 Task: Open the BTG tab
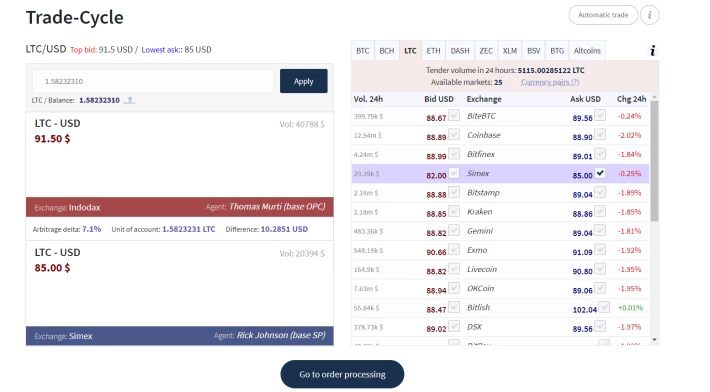[x=557, y=51]
